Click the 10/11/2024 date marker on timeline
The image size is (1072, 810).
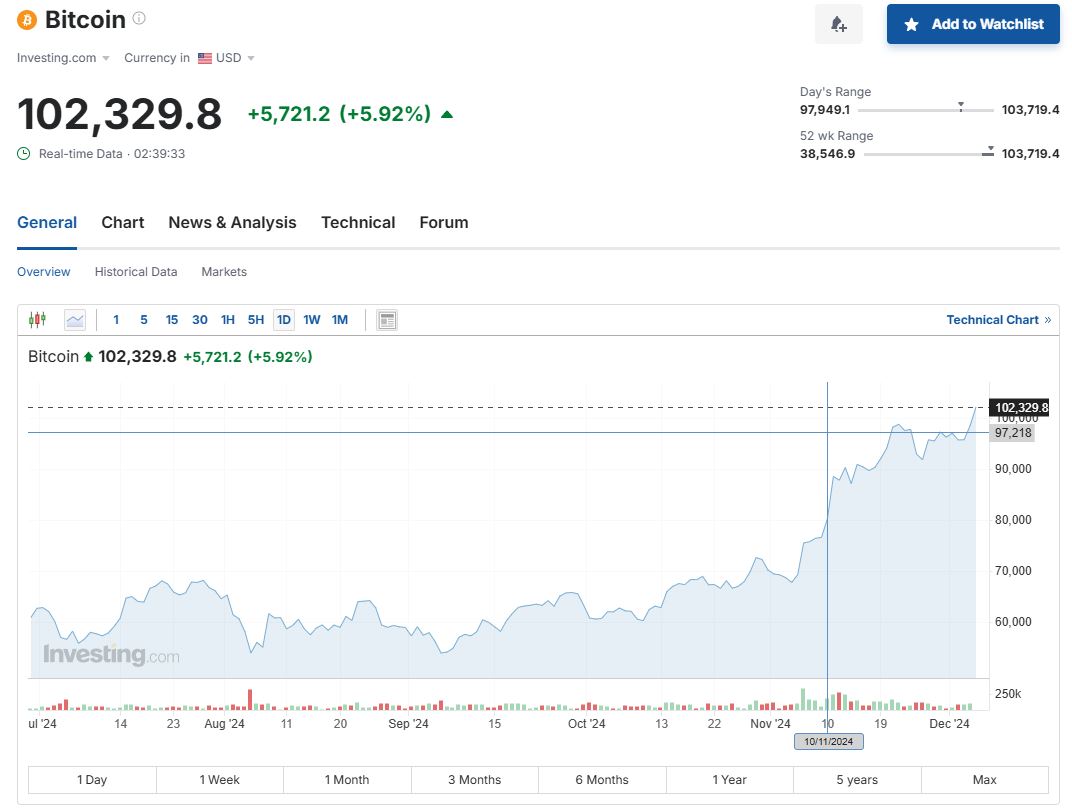[828, 742]
